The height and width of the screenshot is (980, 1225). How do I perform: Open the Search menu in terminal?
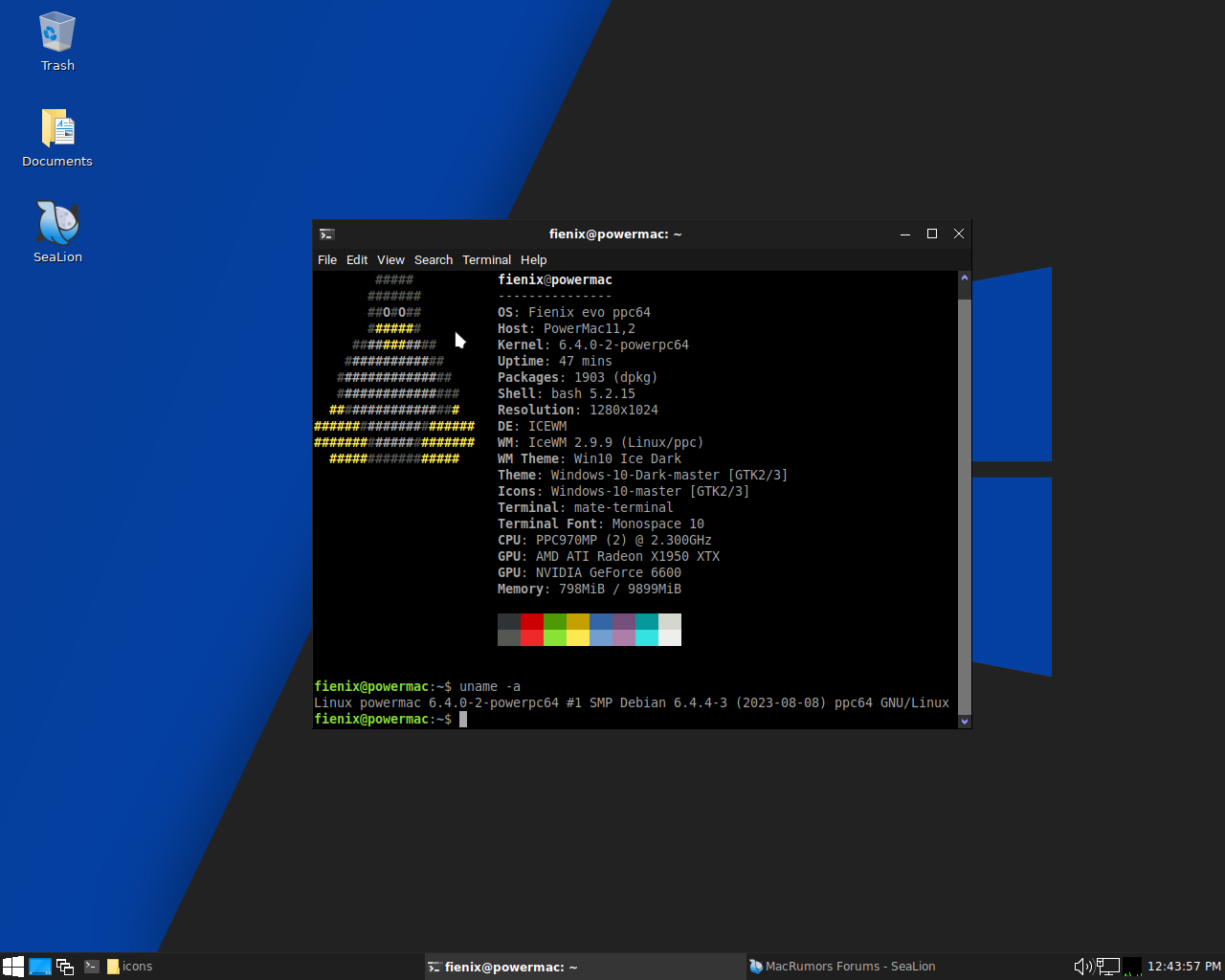point(434,259)
